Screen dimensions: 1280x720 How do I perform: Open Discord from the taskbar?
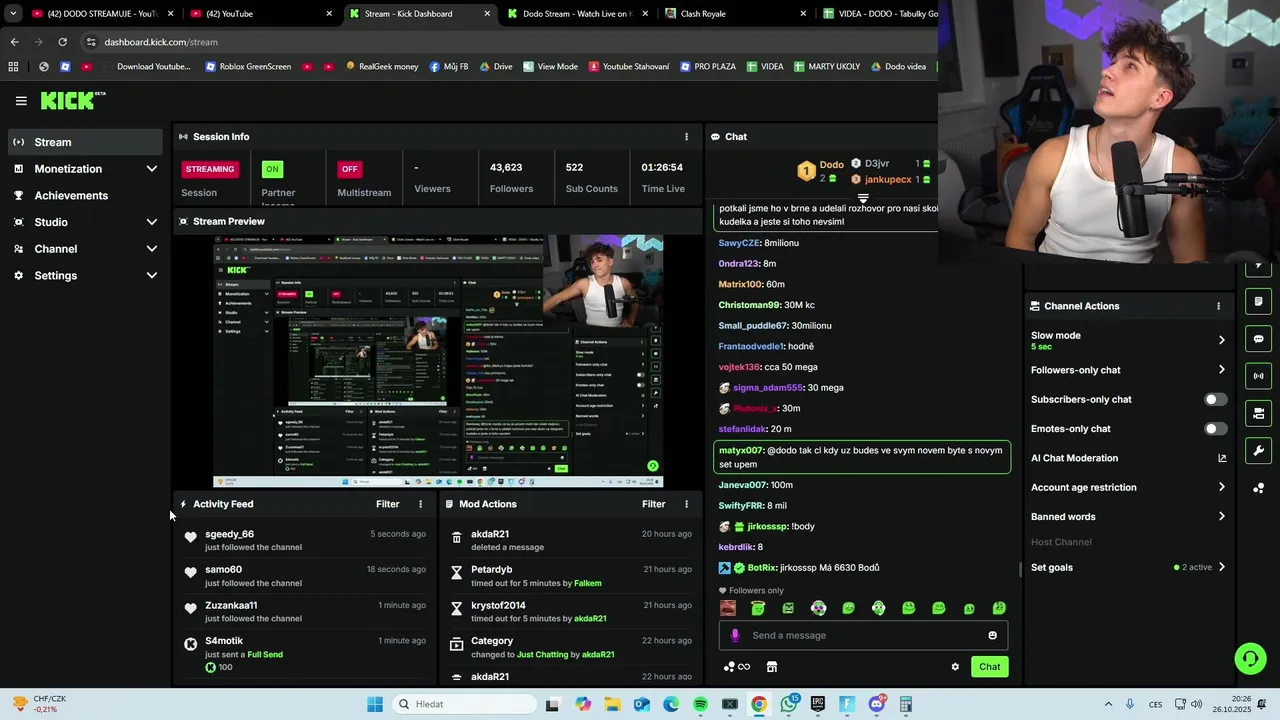click(x=877, y=704)
